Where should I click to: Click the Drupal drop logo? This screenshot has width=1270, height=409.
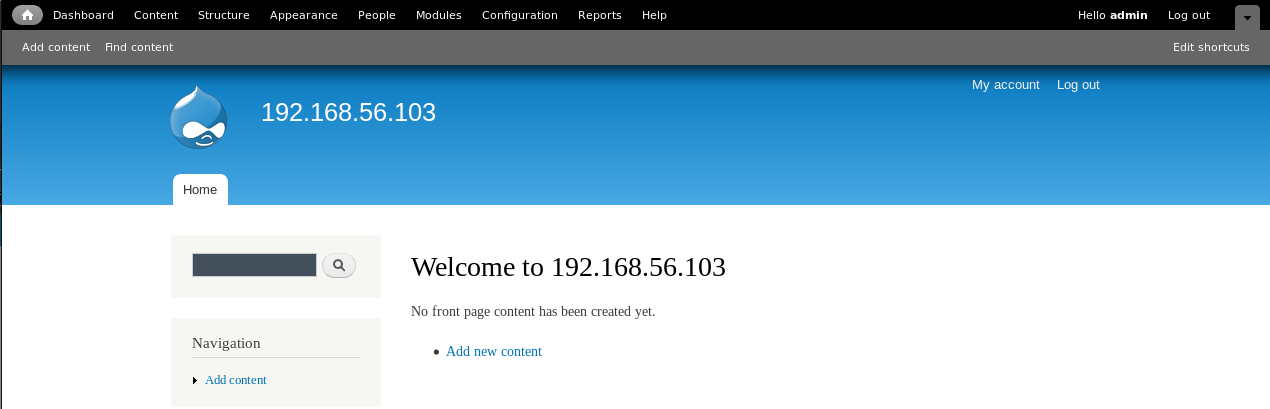[x=198, y=117]
